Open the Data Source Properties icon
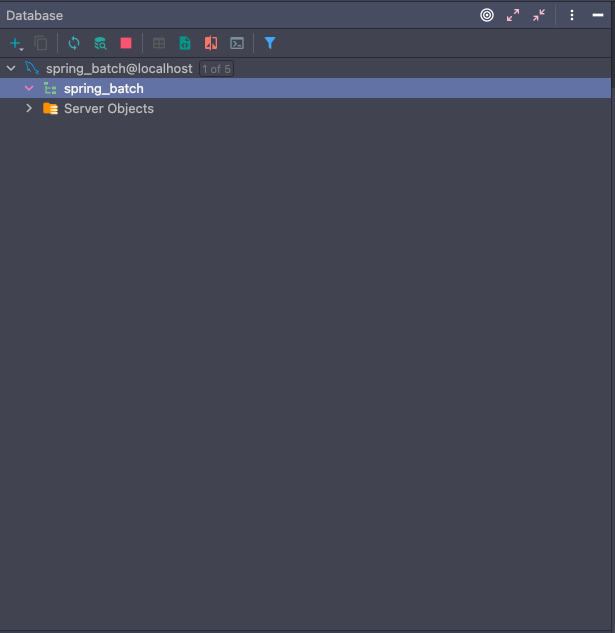The width and height of the screenshot is (615, 633). point(100,43)
